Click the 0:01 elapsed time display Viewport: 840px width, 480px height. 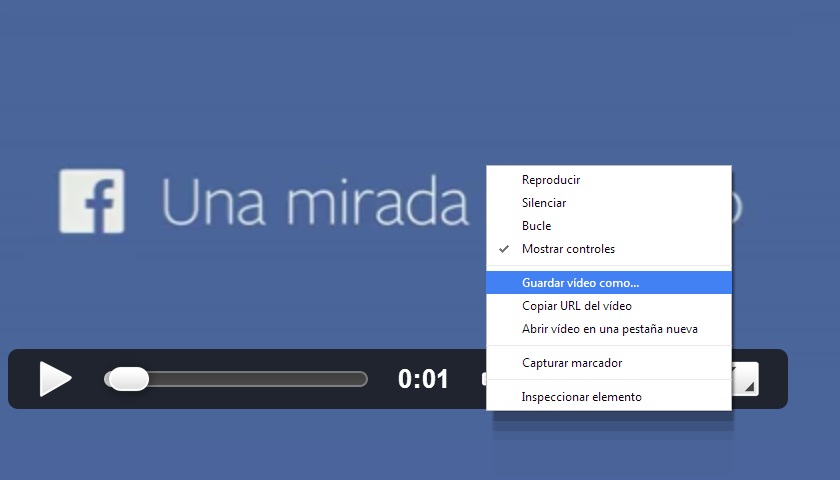pyautogui.click(x=423, y=379)
